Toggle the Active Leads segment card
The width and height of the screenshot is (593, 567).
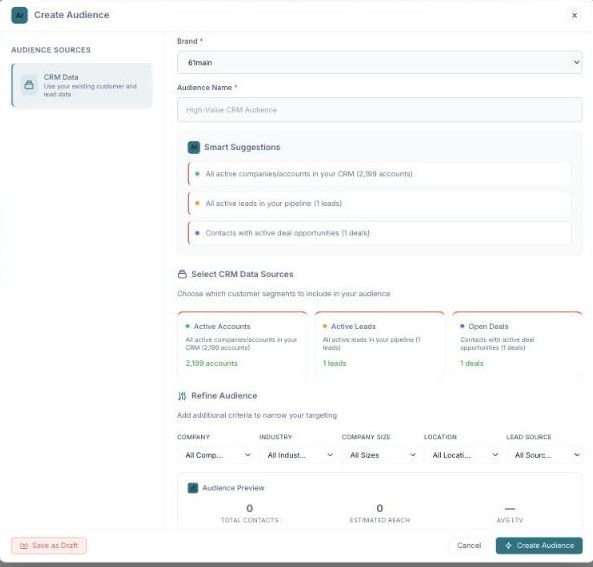tap(379, 344)
